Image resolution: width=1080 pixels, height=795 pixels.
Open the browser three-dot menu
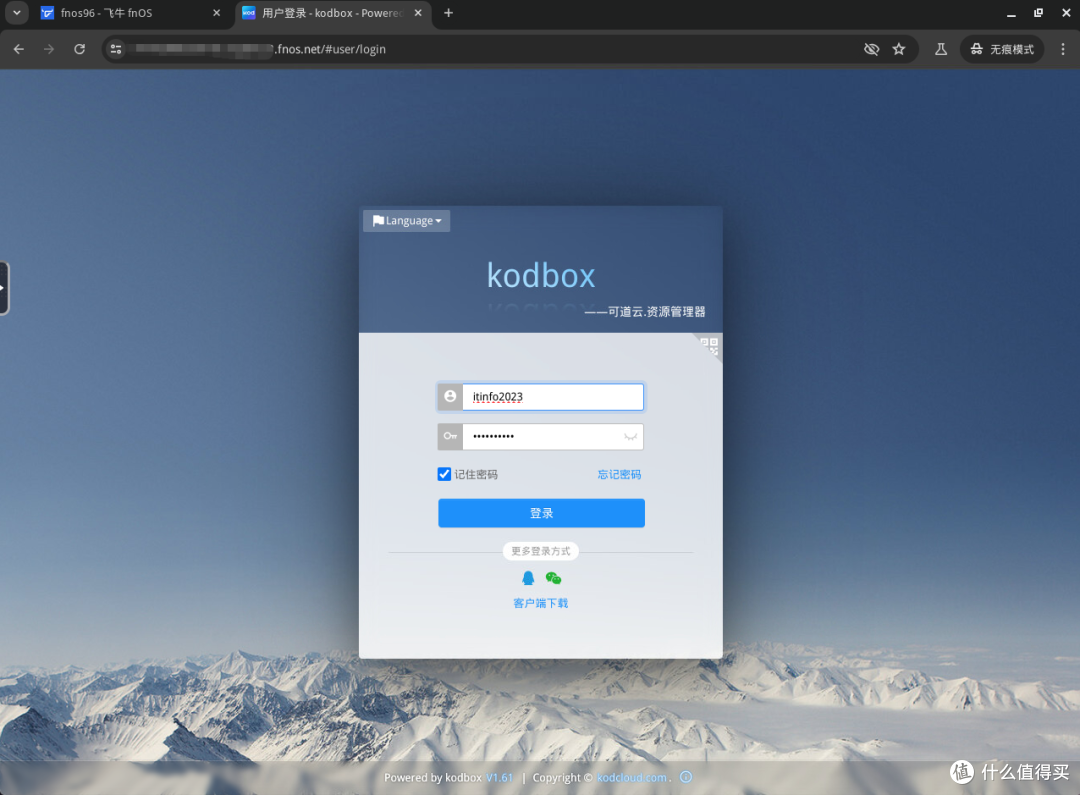pos(1063,49)
